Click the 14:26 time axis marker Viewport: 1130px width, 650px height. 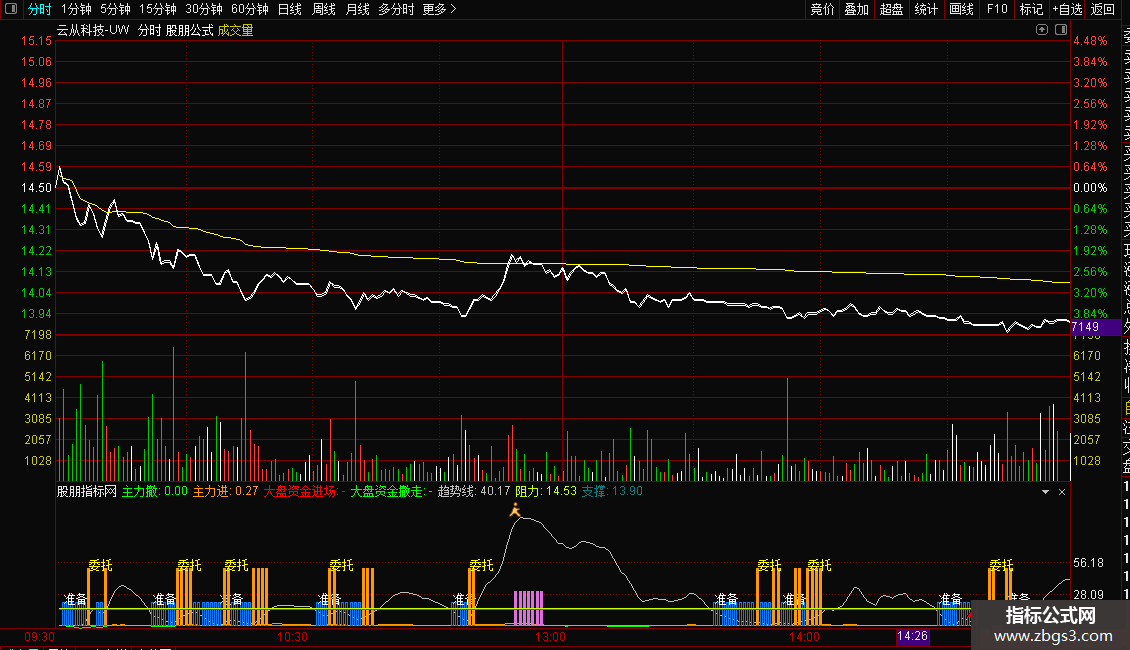point(913,636)
